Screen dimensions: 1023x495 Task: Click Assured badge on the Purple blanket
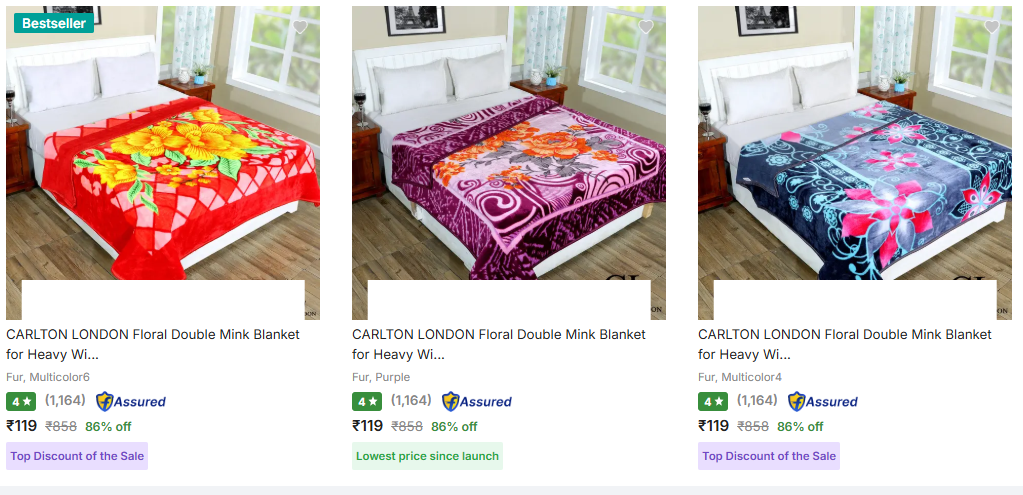477,402
